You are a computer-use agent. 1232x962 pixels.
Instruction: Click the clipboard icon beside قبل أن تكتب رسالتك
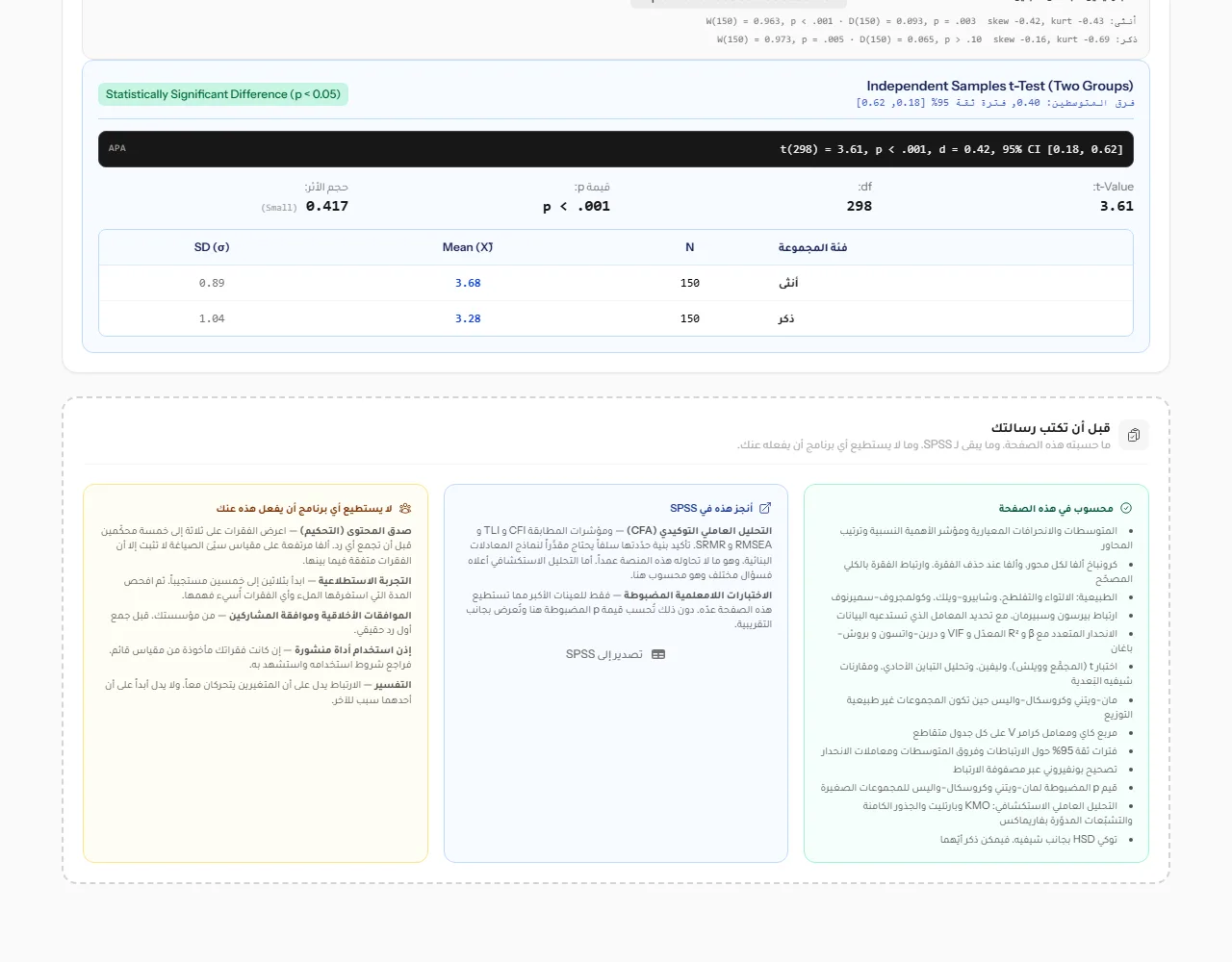pos(1134,435)
